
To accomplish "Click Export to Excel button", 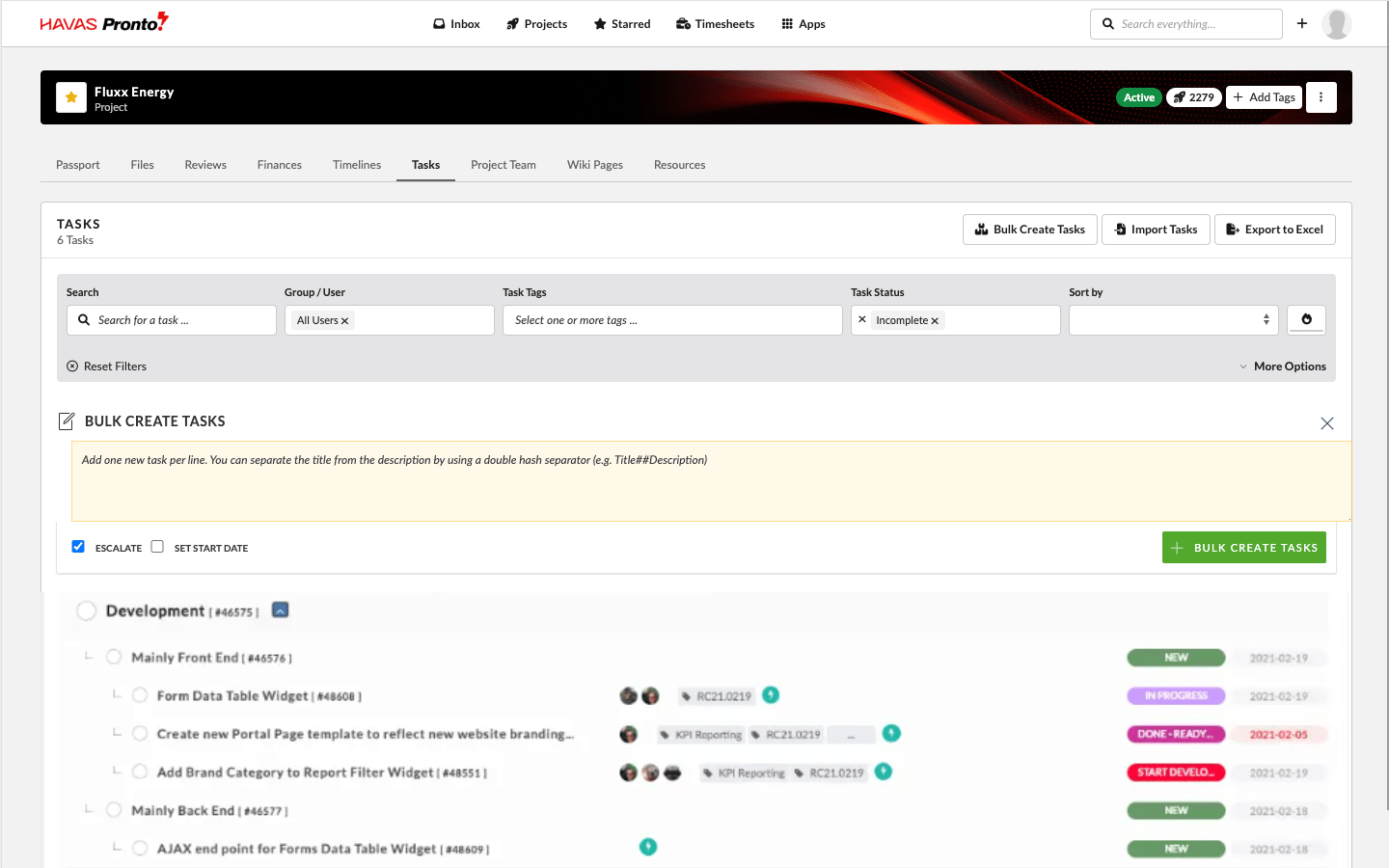I will point(1275,230).
